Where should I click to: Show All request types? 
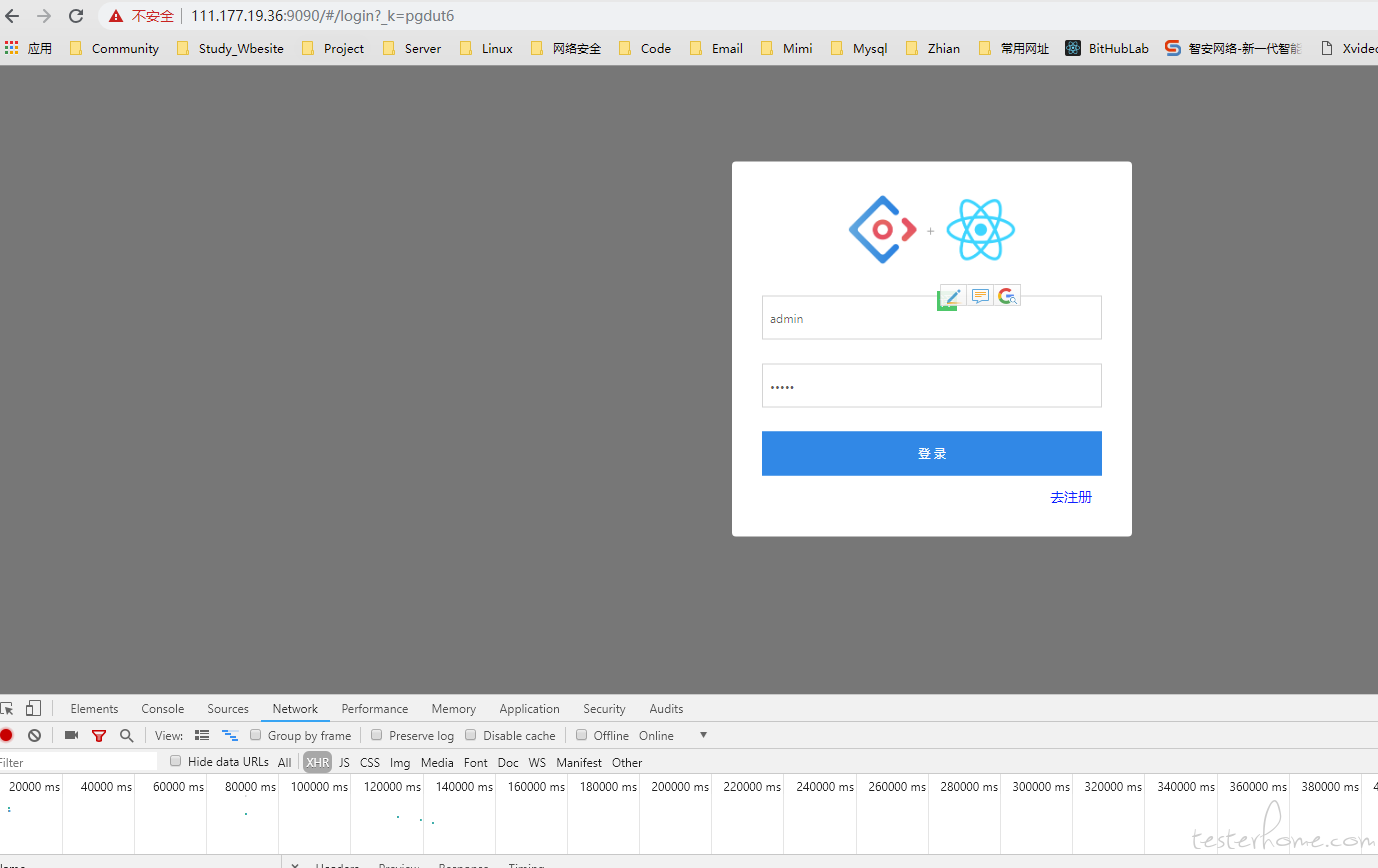click(285, 762)
